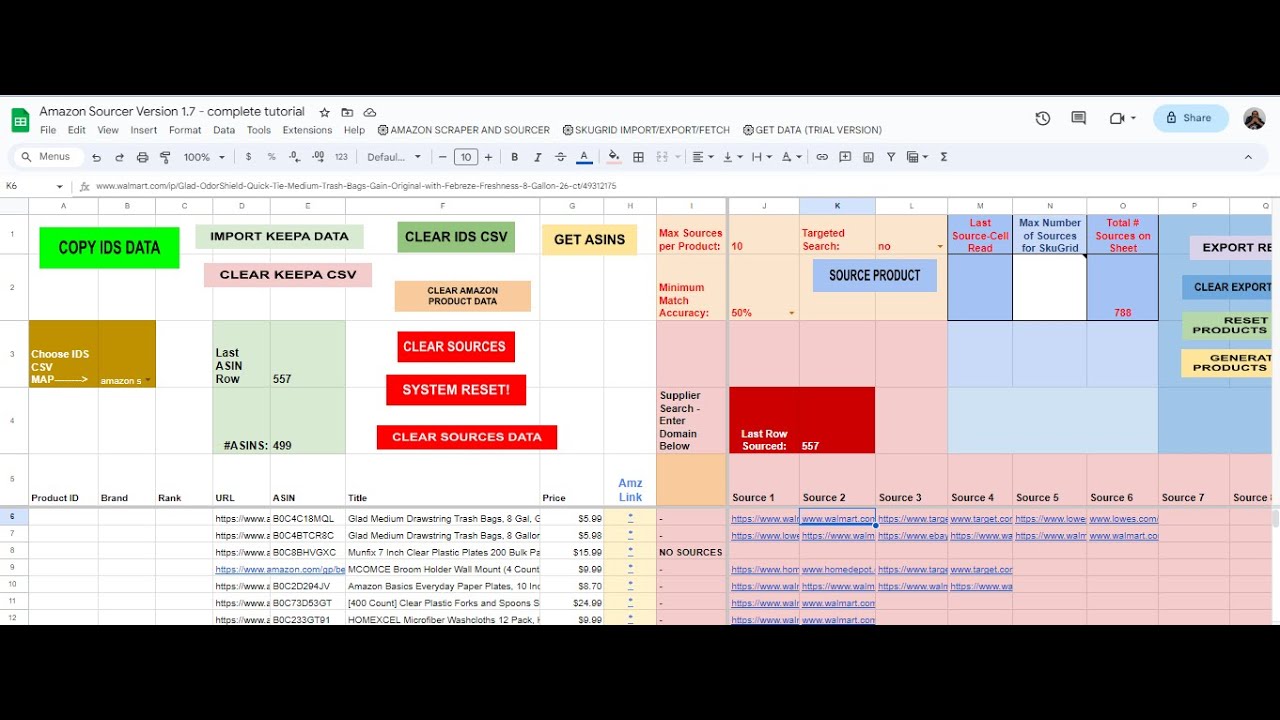
Task: Open the text color picker
Action: 584,157
